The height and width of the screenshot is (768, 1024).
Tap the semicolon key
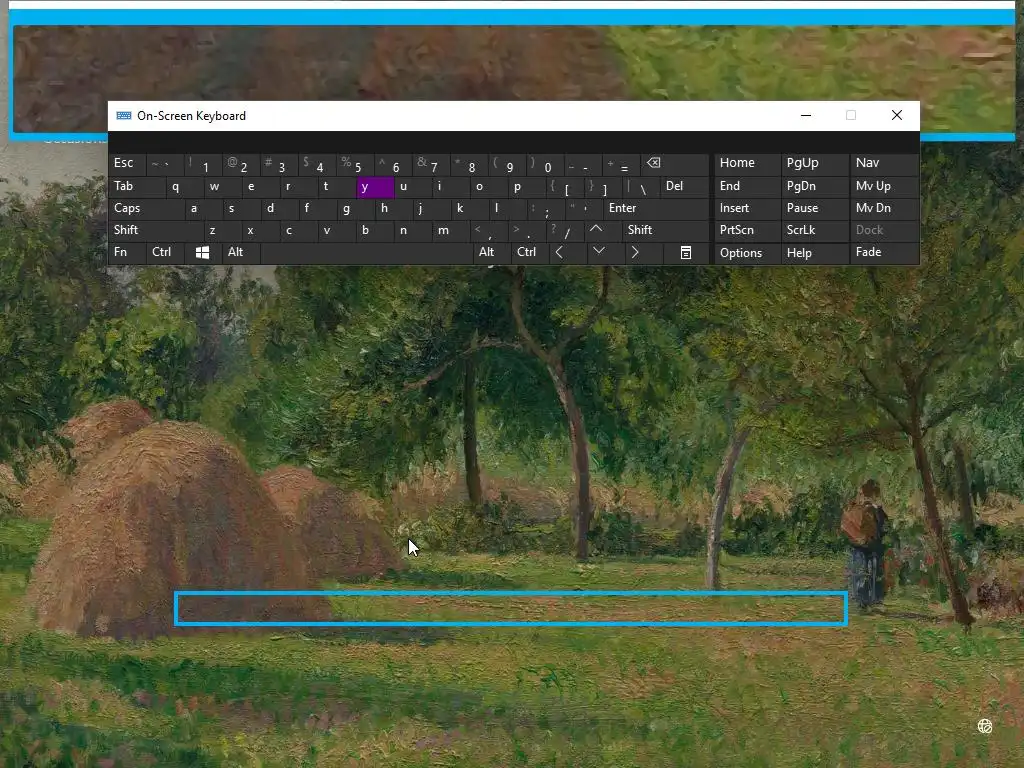pyautogui.click(x=545, y=208)
